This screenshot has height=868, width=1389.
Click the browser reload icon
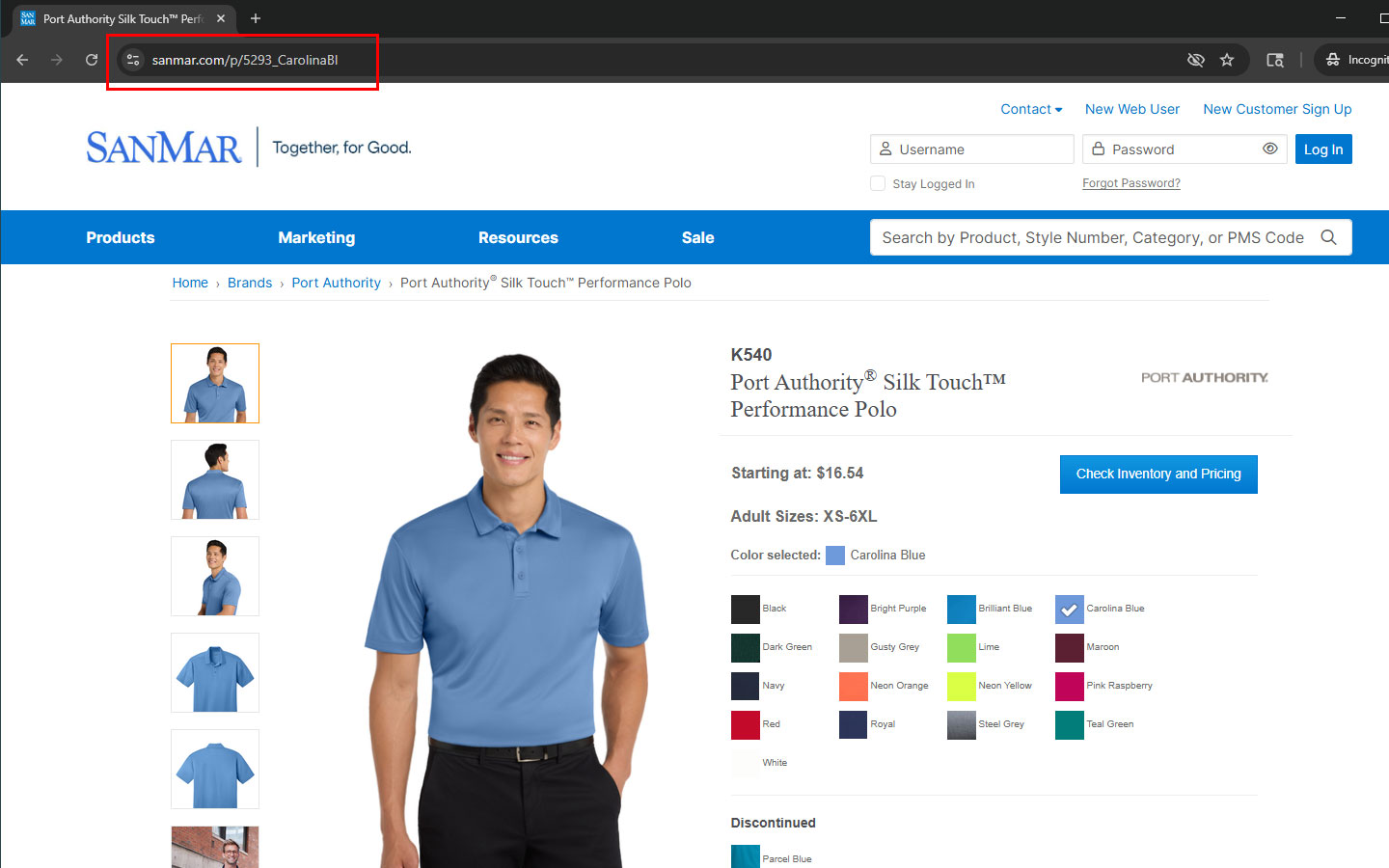[92, 60]
